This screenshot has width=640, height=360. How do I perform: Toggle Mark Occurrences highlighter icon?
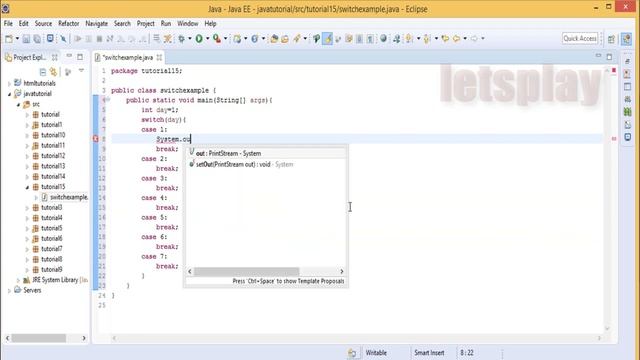point(327,39)
